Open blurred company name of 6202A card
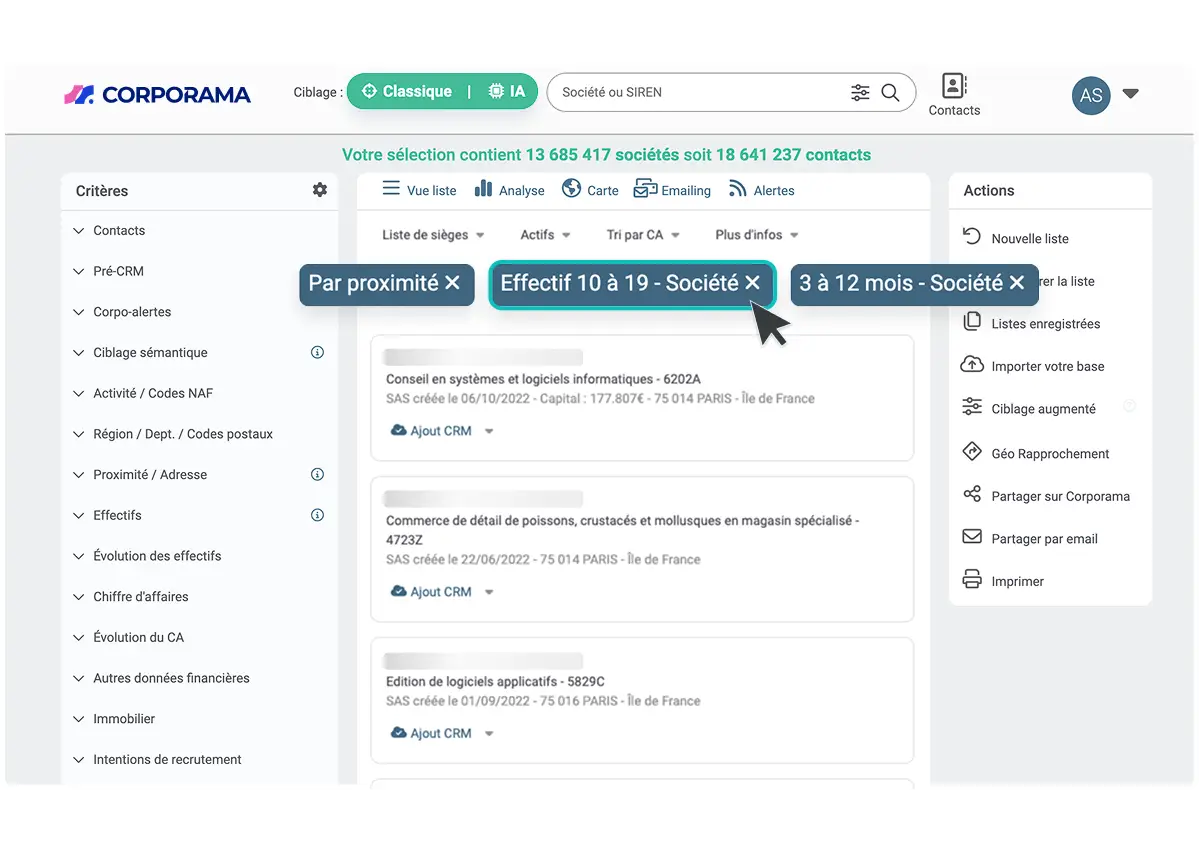Viewport: 1200px width, 850px height. tap(483, 357)
